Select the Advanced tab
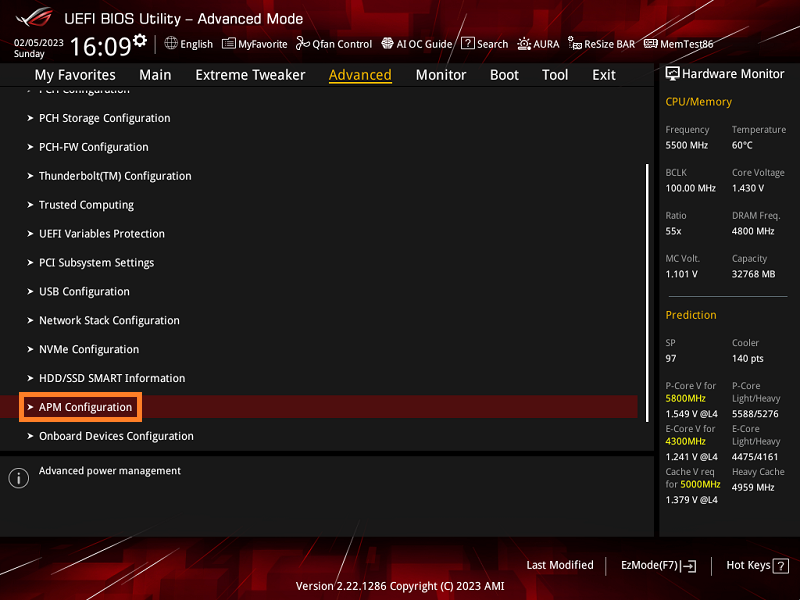800x600 pixels. pyautogui.click(x=360, y=75)
